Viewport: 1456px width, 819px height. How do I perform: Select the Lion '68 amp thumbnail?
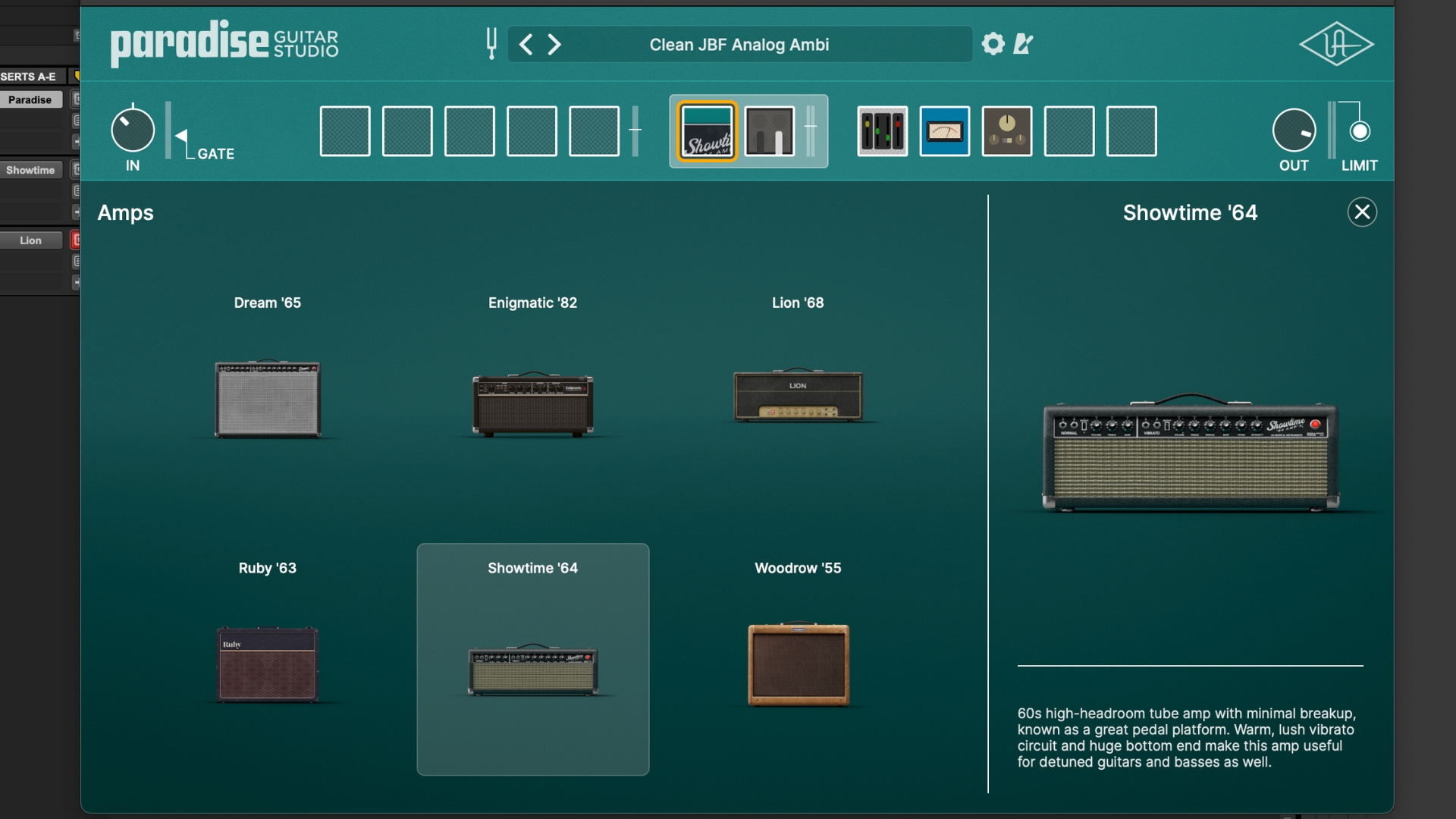point(797,394)
